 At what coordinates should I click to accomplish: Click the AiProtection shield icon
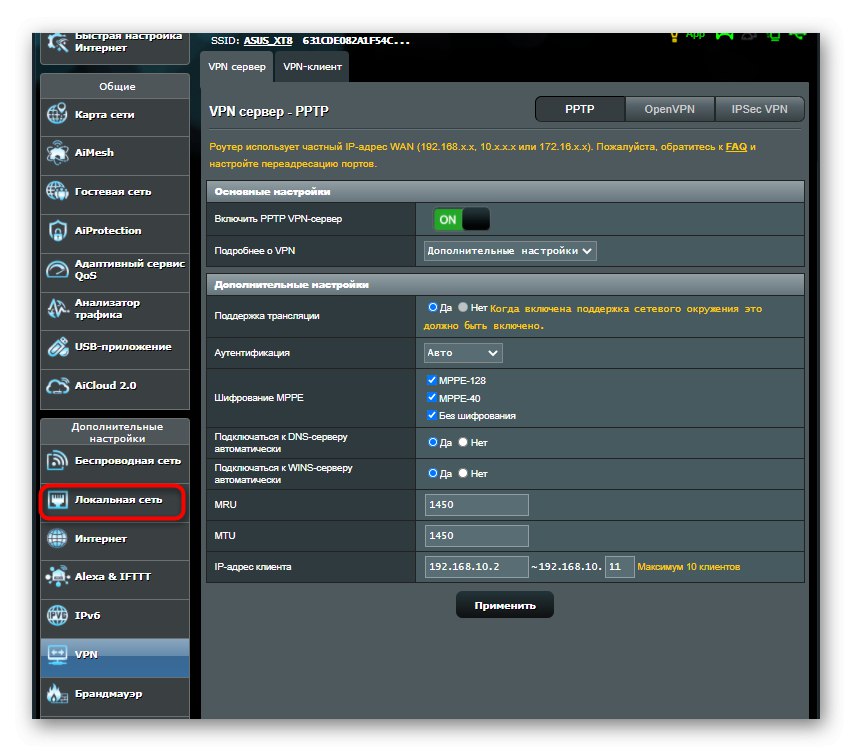pos(57,230)
